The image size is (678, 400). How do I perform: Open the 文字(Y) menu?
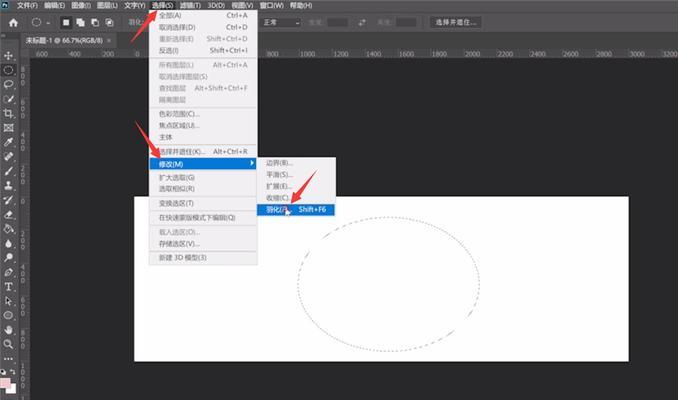[x=134, y=6]
